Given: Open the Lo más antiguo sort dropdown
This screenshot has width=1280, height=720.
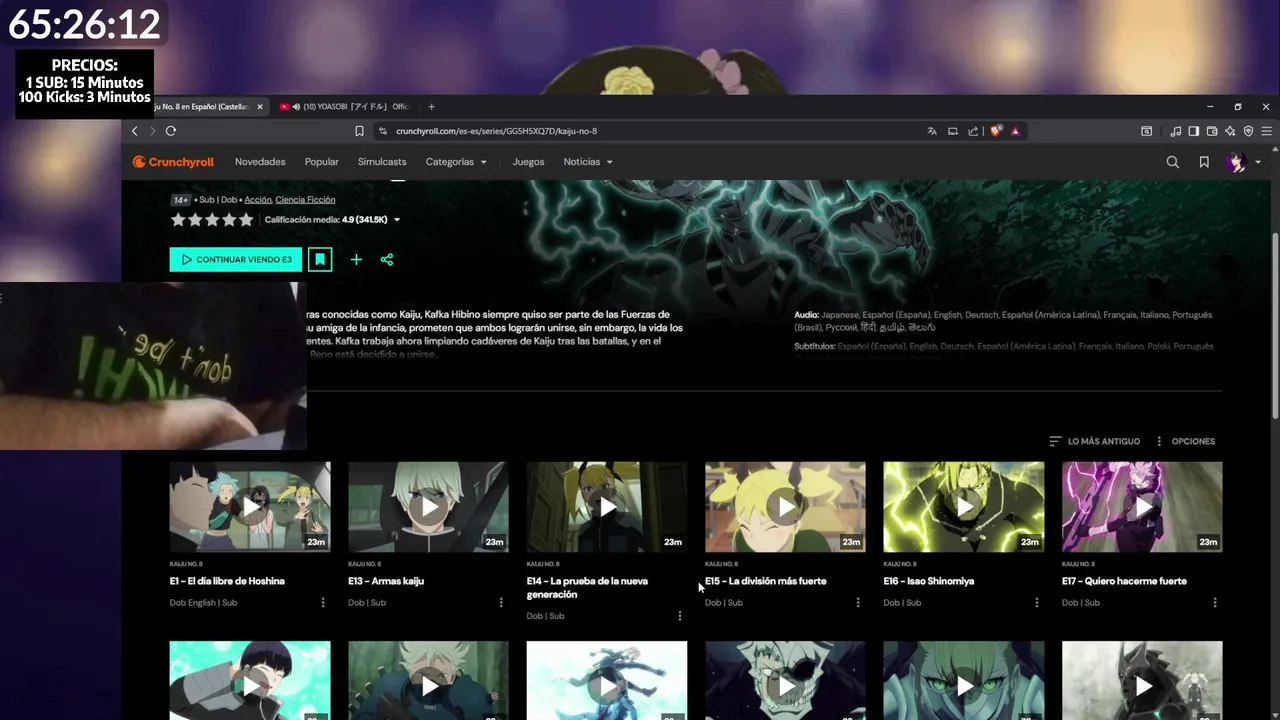Looking at the screenshot, I should tap(1094, 441).
